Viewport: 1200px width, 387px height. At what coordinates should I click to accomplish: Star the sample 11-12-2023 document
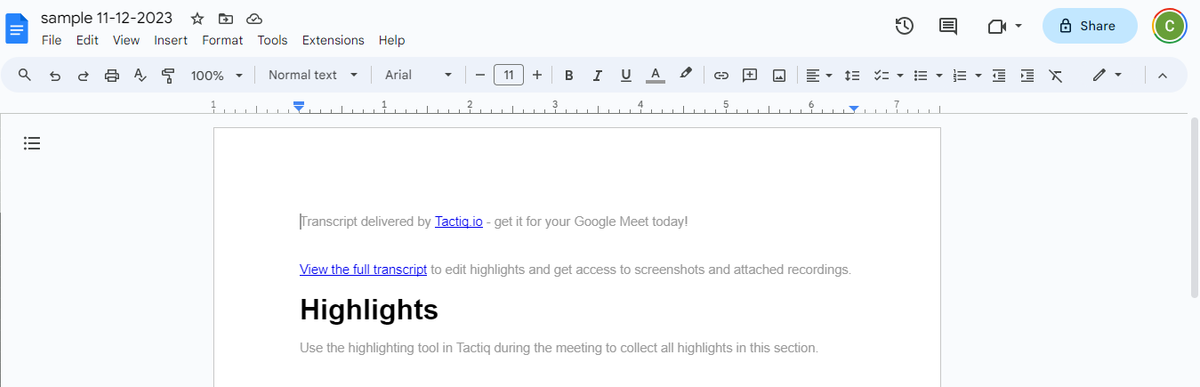click(198, 18)
